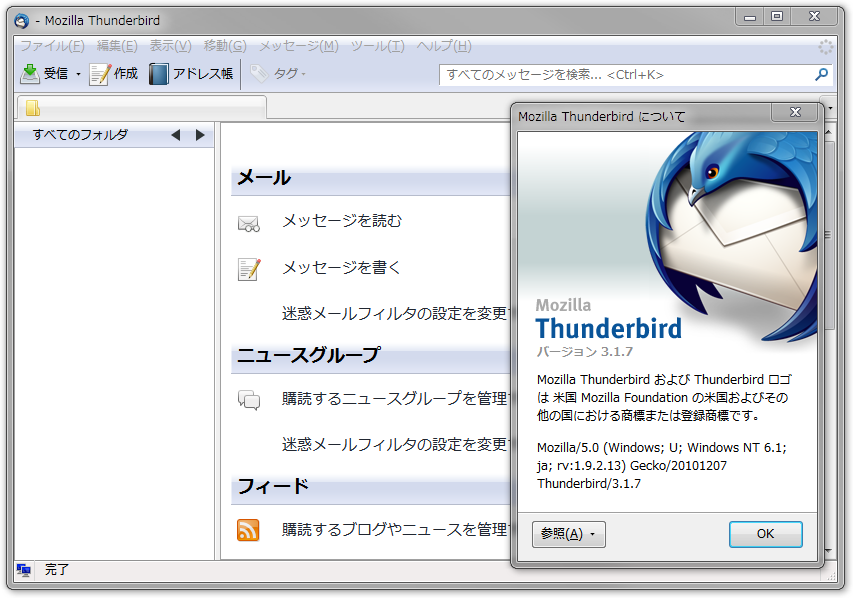853x598 pixels.
Task: Maximize the Thunderbird main window
Action: pos(777,17)
